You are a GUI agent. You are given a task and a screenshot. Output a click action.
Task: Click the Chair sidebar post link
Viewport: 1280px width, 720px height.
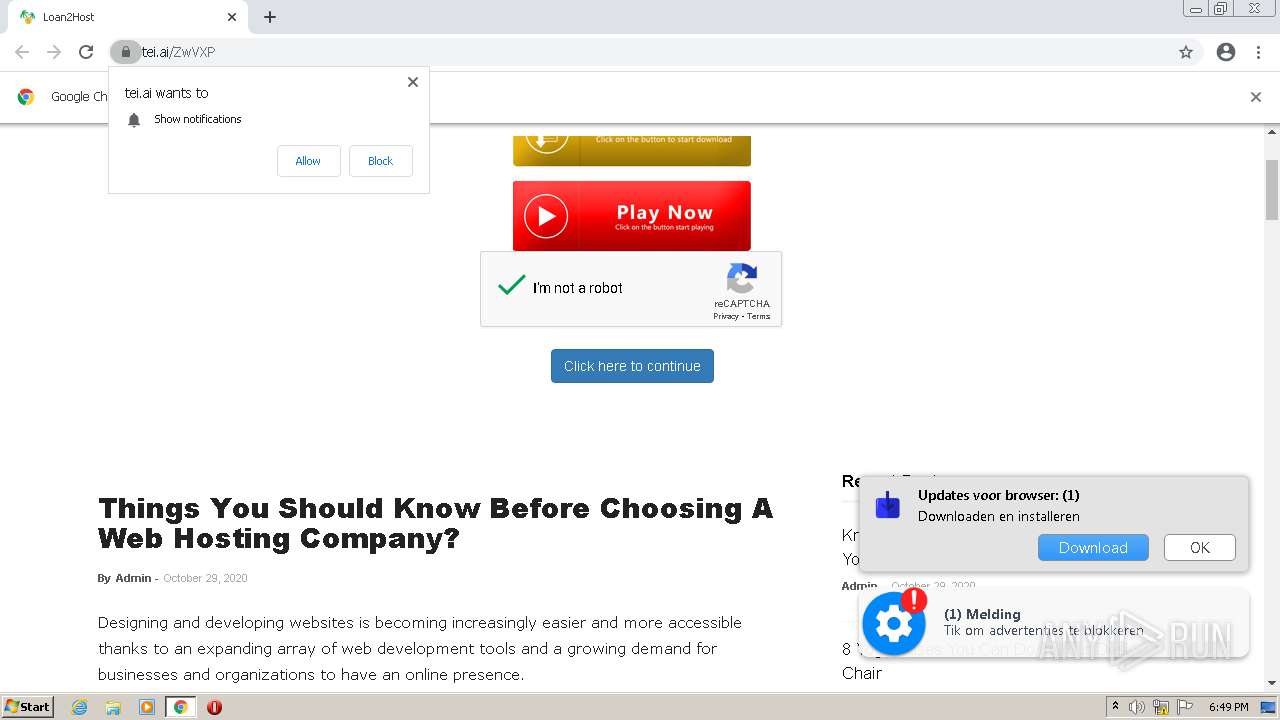[862, 673]
